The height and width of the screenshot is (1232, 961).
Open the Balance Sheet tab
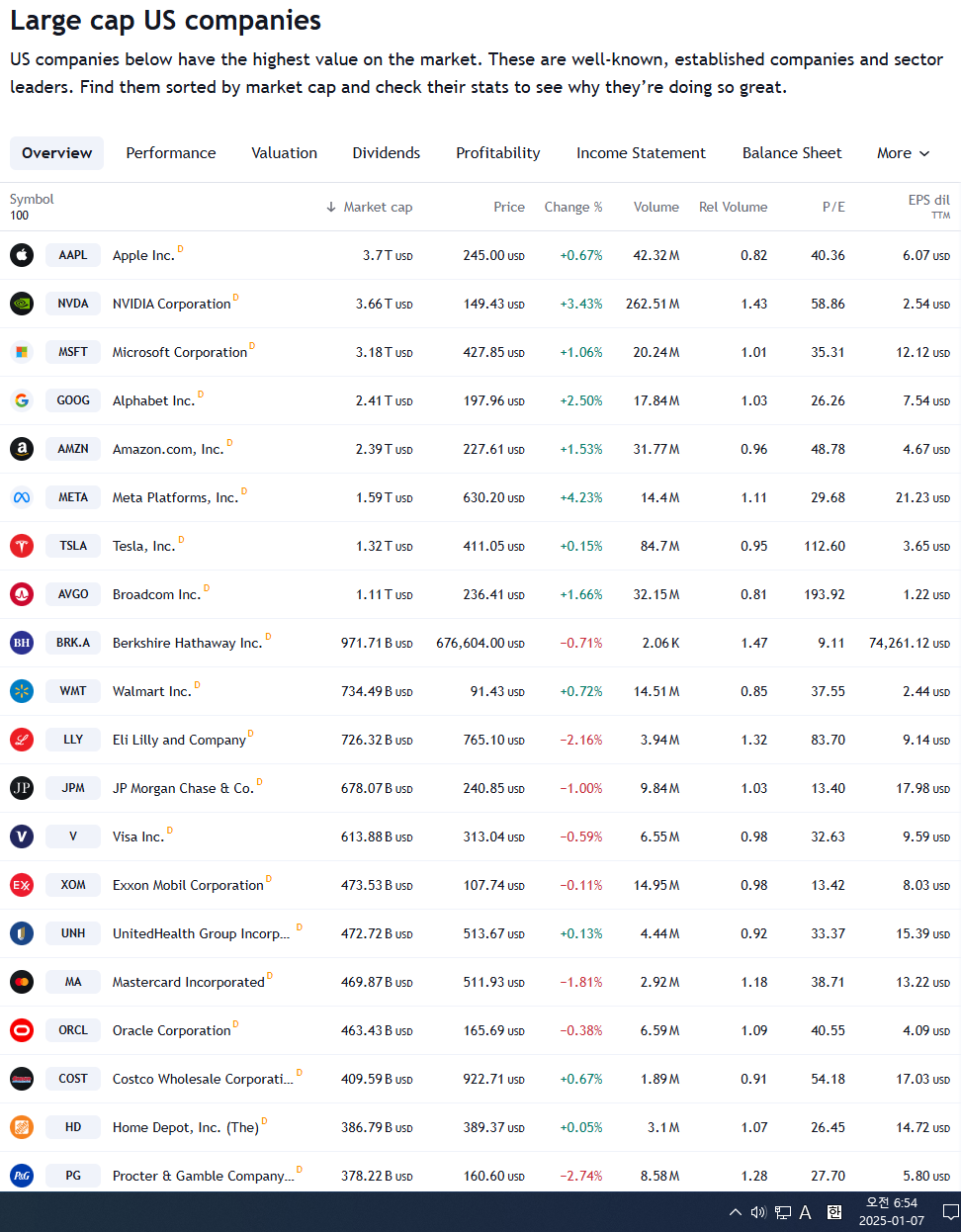tap(793, 153)
